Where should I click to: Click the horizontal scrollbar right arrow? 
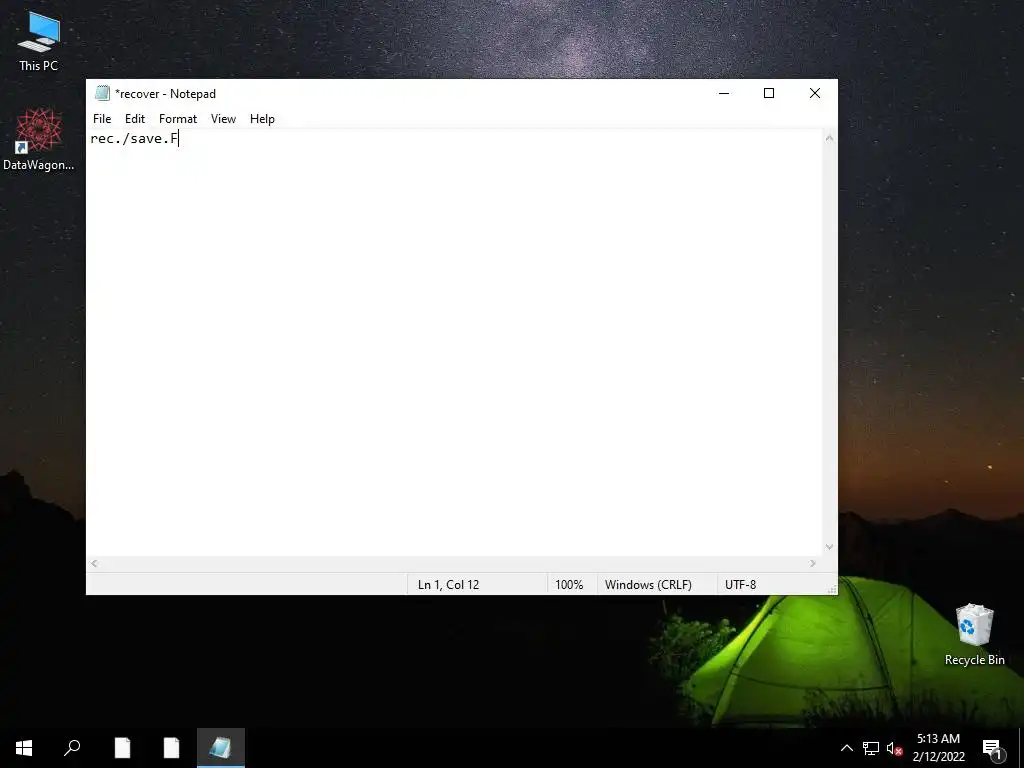[813, 564]
